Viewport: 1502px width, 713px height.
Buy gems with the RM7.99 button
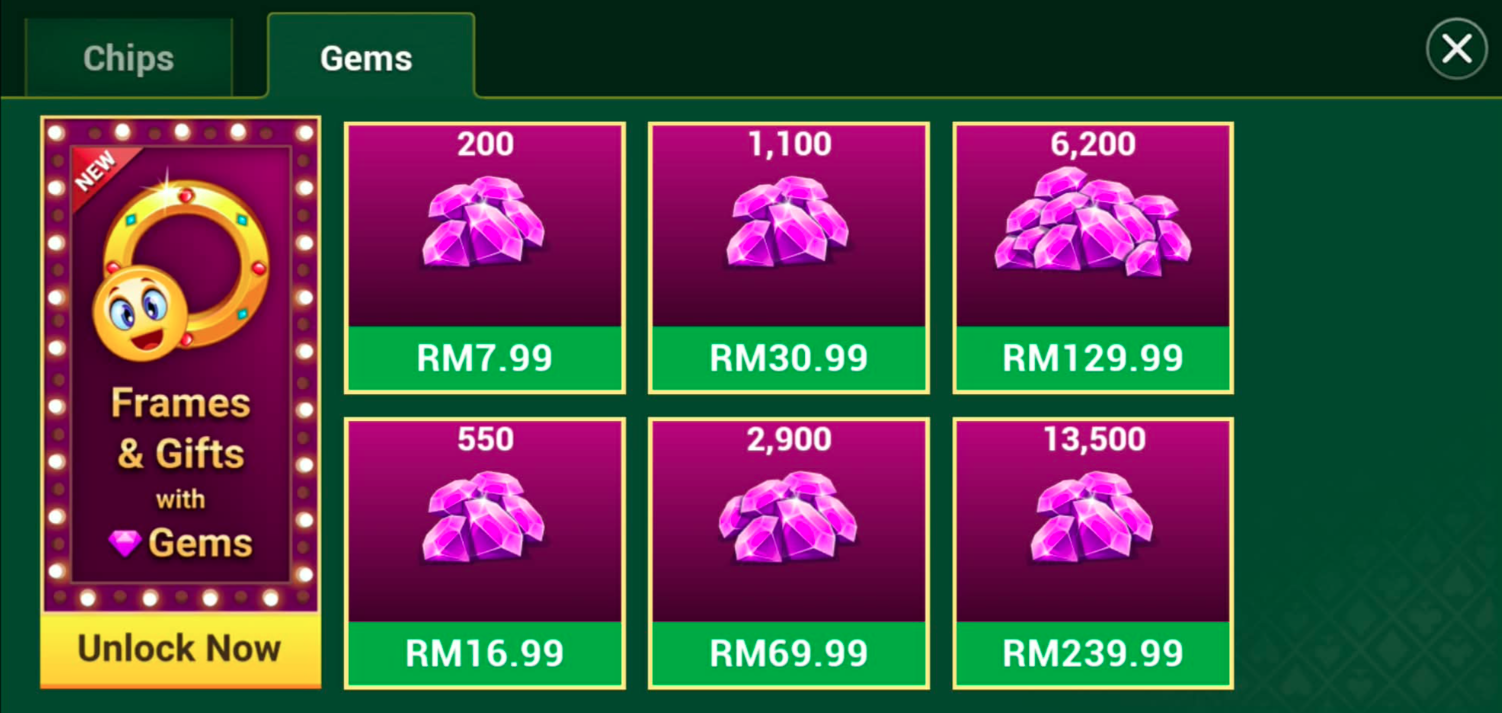click(x=485, y=358)
